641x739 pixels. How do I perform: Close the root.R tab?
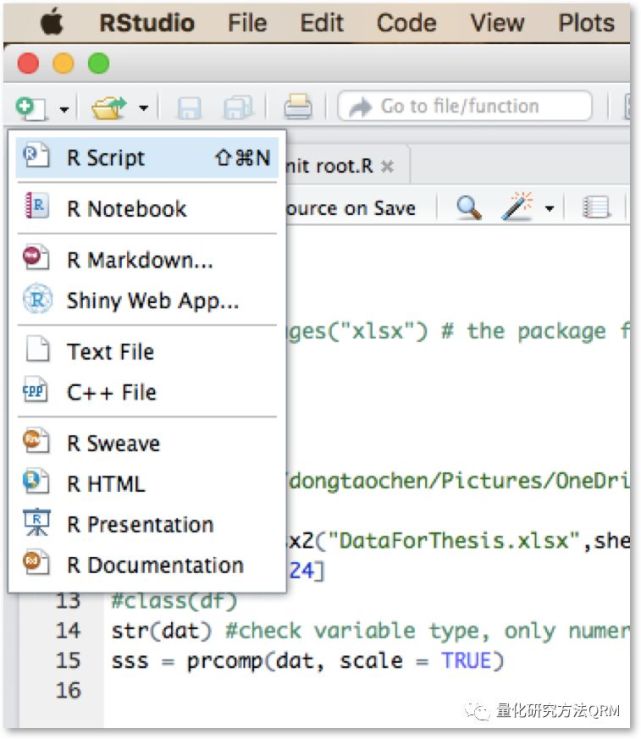[387, 166]
